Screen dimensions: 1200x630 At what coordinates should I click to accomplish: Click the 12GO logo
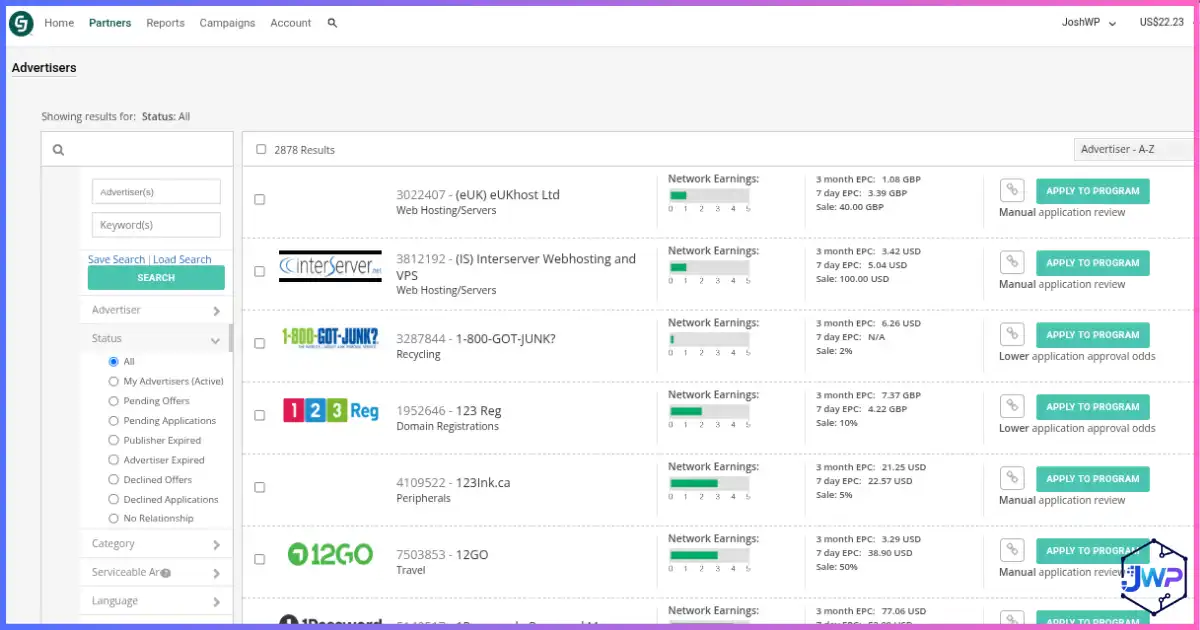330,553
